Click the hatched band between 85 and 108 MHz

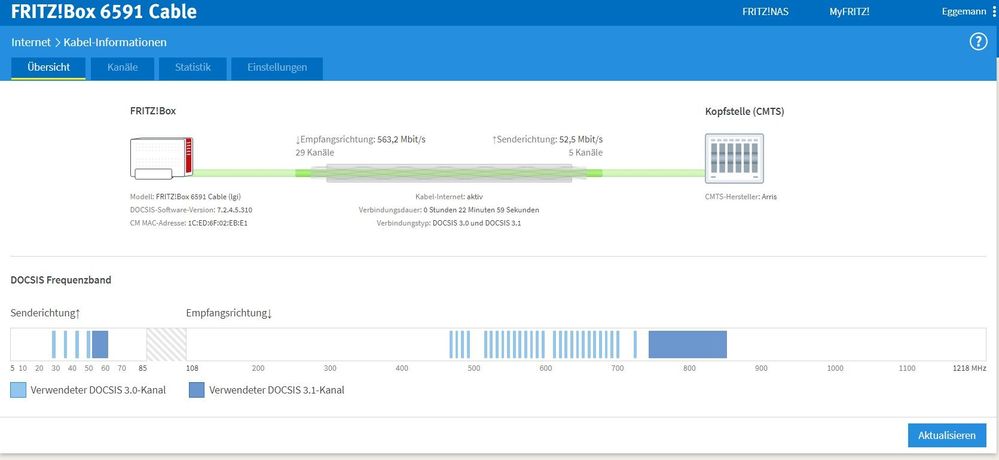click(166, 345)
